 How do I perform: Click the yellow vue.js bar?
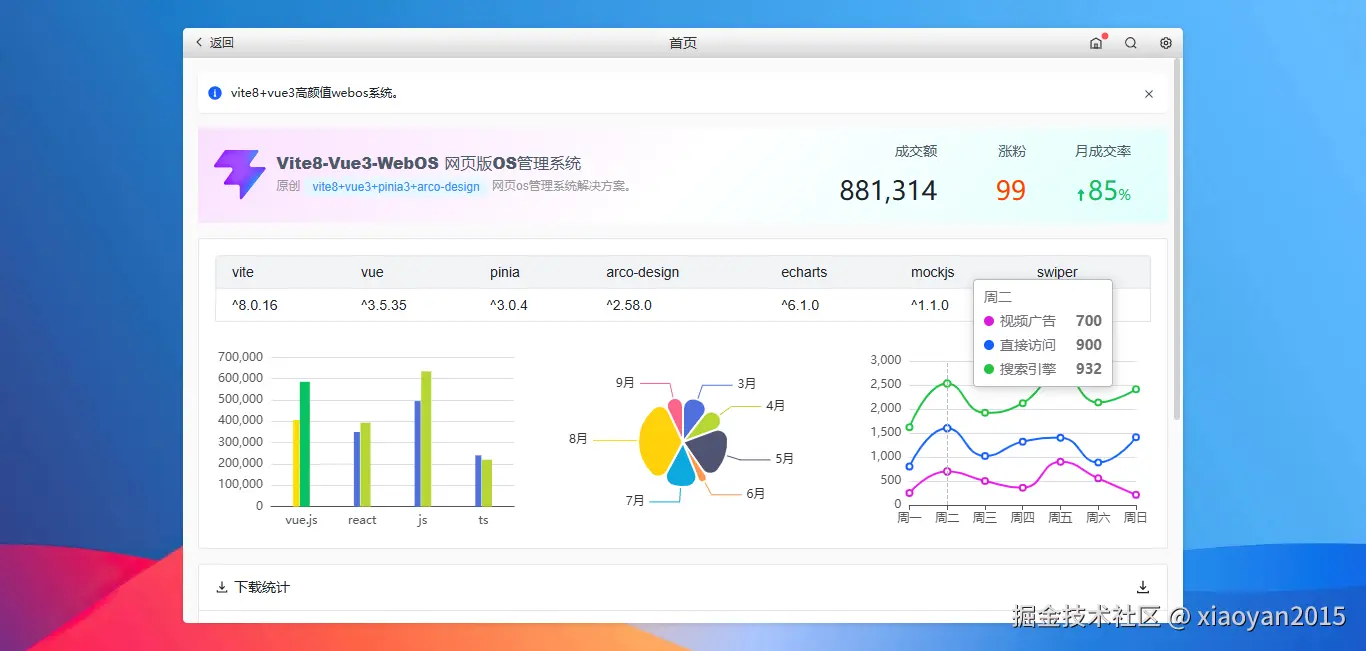296,463
